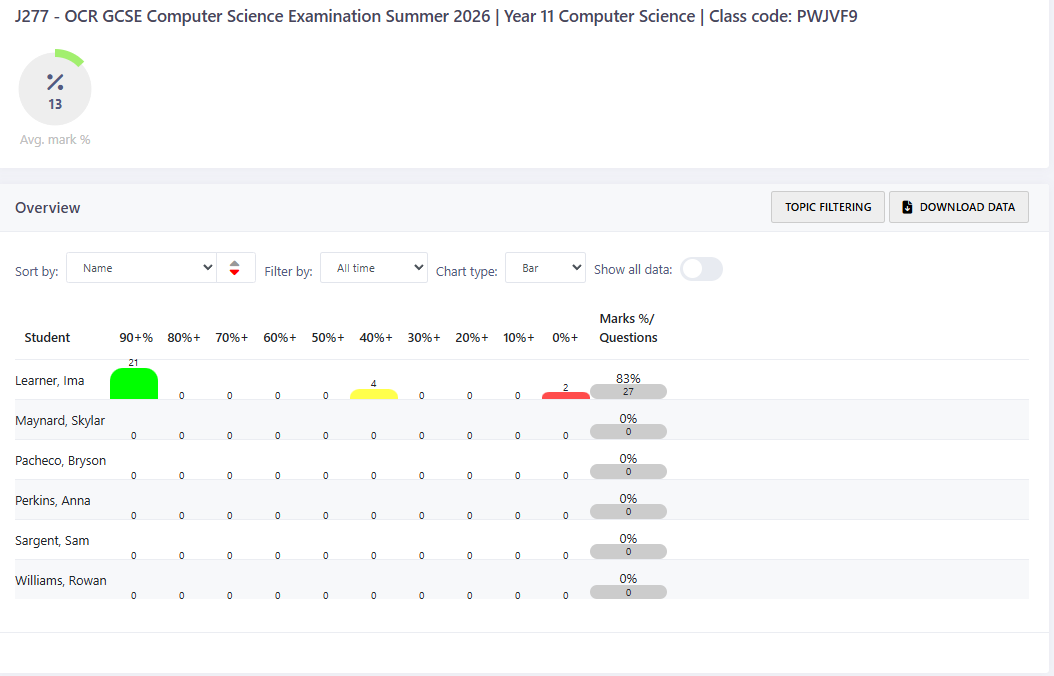Click the average mark percent gauge icon
Screen dimensions: 1054x676
pos(55,89)
